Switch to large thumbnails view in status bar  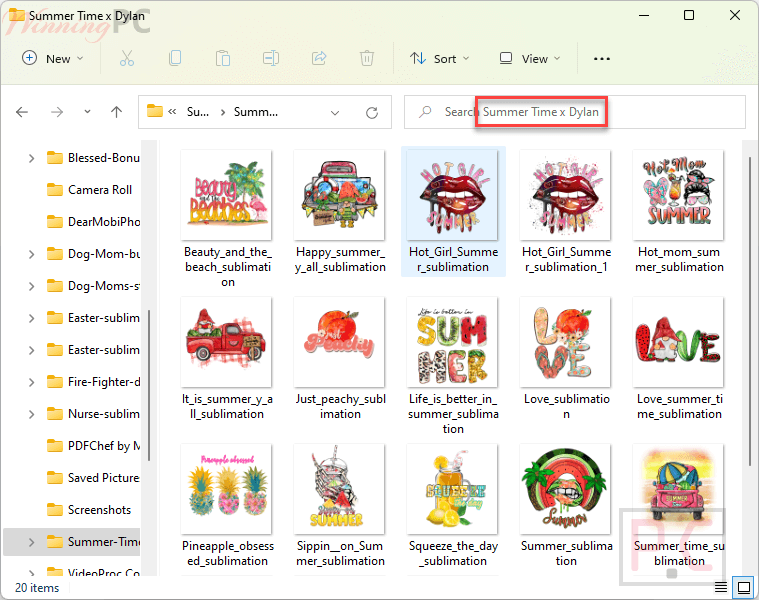(x=743, y=587)
